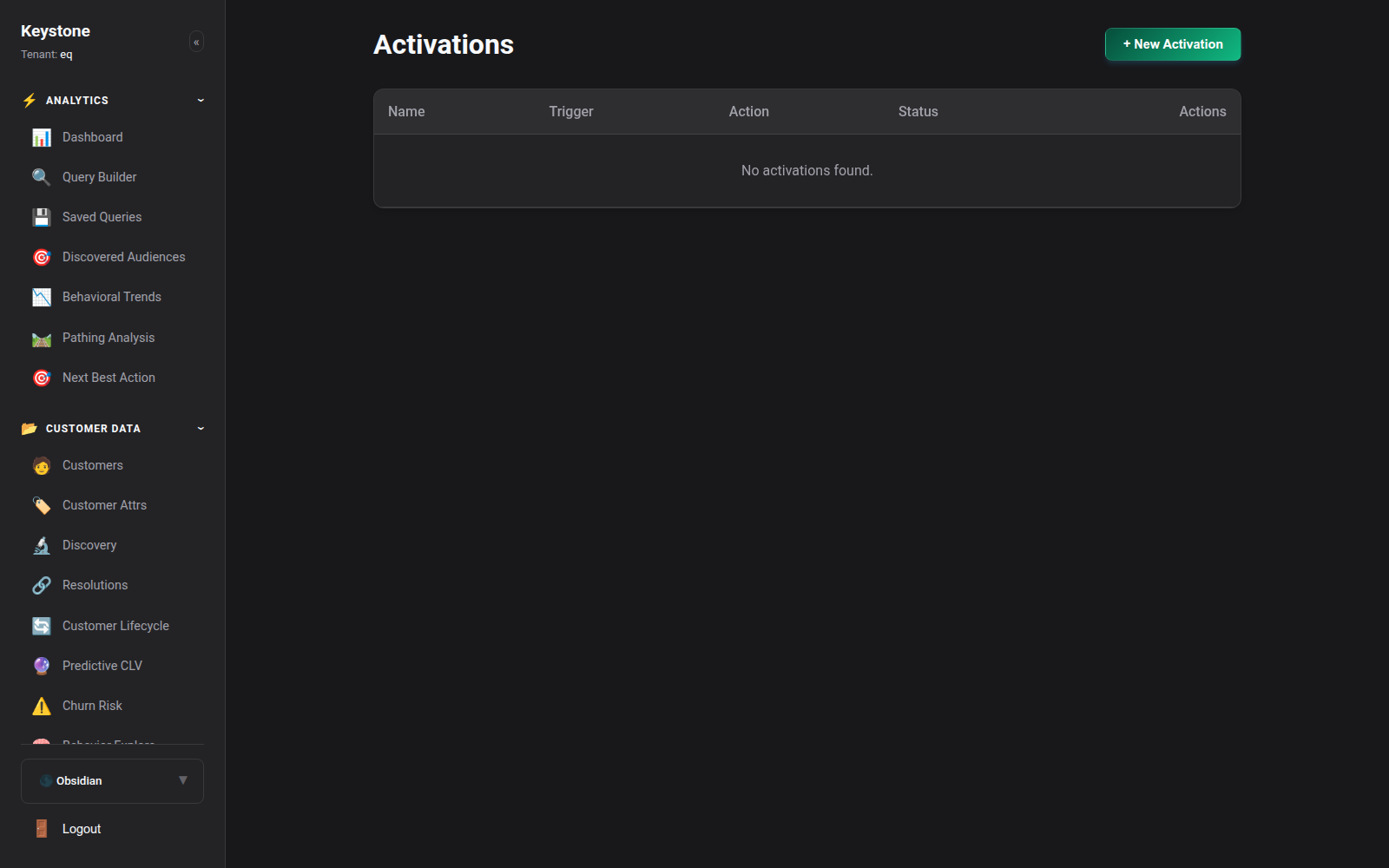Open Customer Lifecycle
Viewport: 1389px width, 868px height.
[113, 626]
